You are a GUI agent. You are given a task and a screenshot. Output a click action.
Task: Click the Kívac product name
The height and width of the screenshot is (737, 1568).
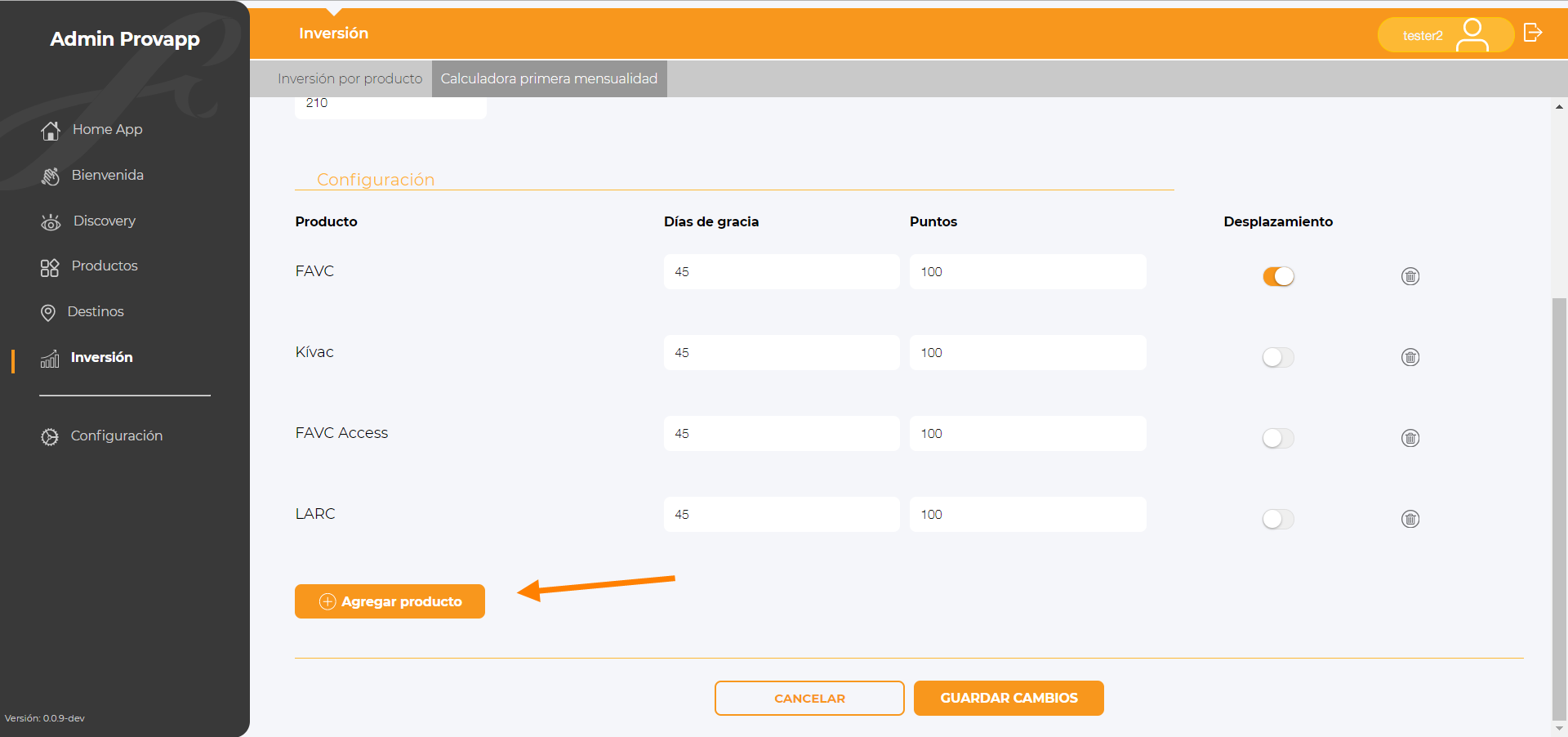[314, 351]
